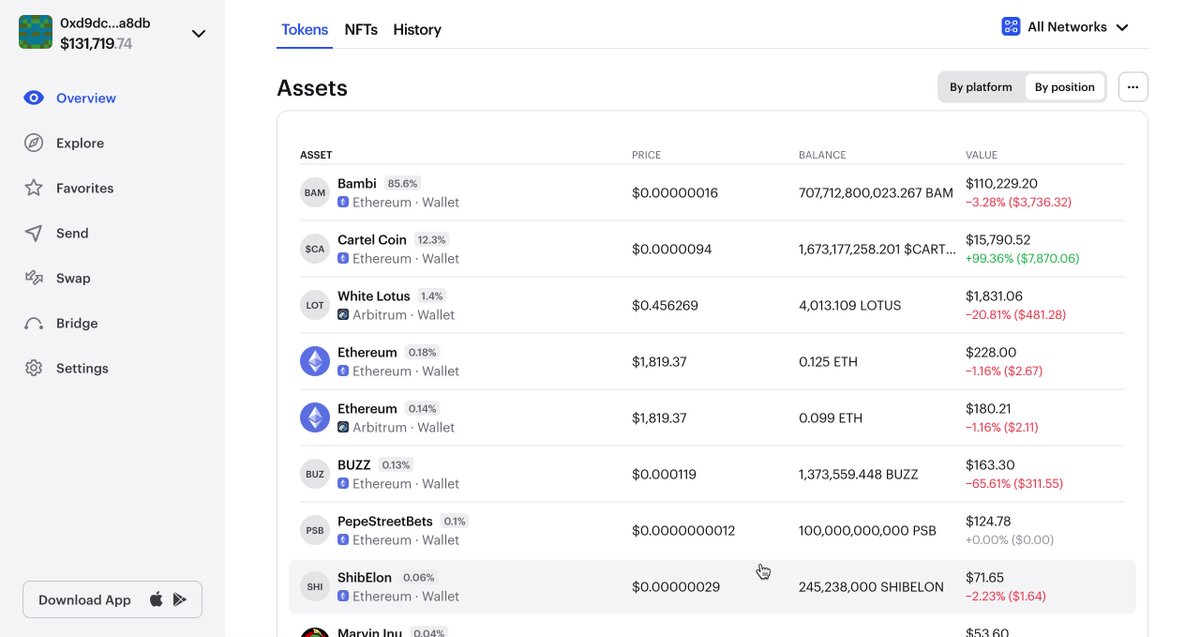1200x637 pixels.
Task: Click the Google Play store icon
Action: (179, 600)
